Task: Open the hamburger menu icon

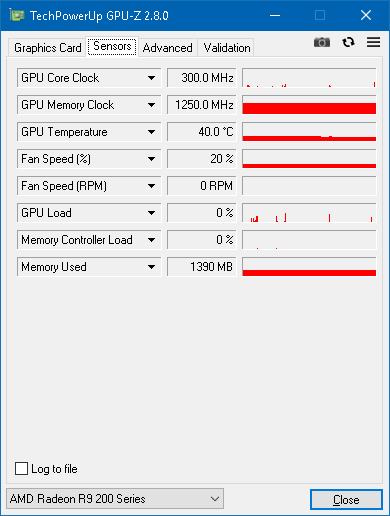Action: click(x=373, y=42)
